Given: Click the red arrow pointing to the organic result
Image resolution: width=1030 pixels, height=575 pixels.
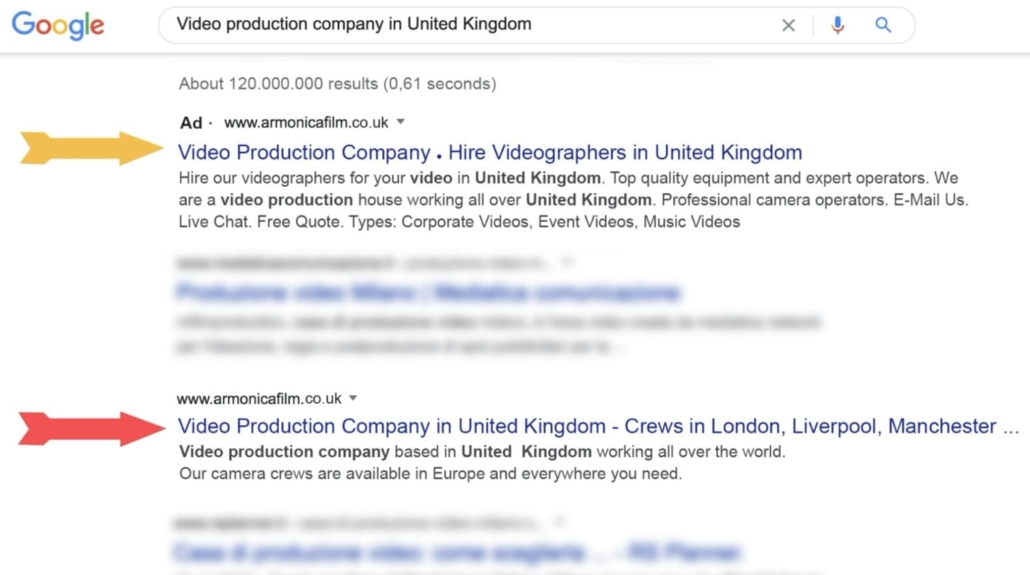Looking at the screenshot, I should pyautogui.click(x=91, y=428).
